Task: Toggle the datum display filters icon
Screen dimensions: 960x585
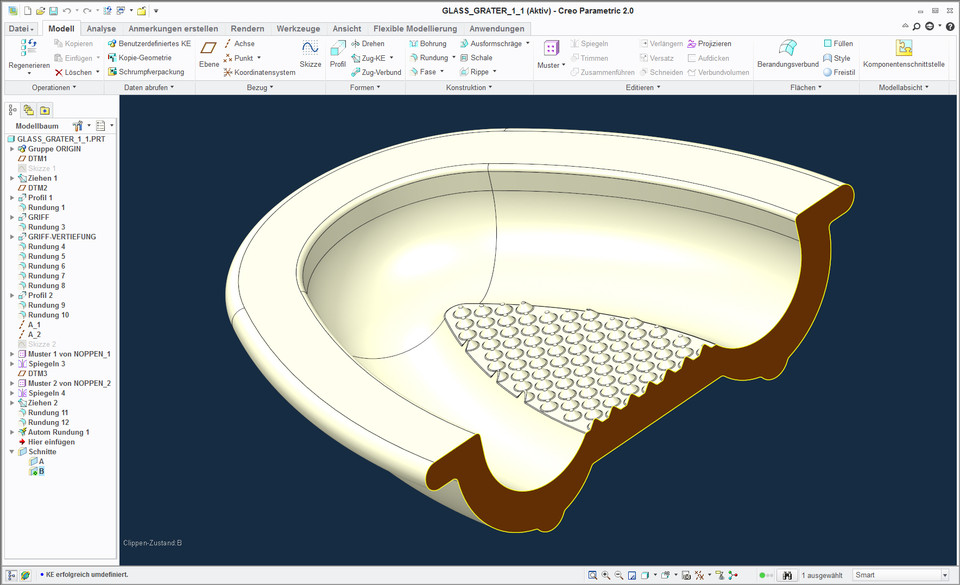Action: pos(700,575)
